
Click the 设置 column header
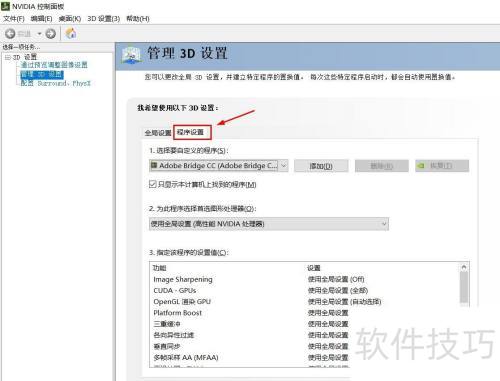tap(314, 268)
